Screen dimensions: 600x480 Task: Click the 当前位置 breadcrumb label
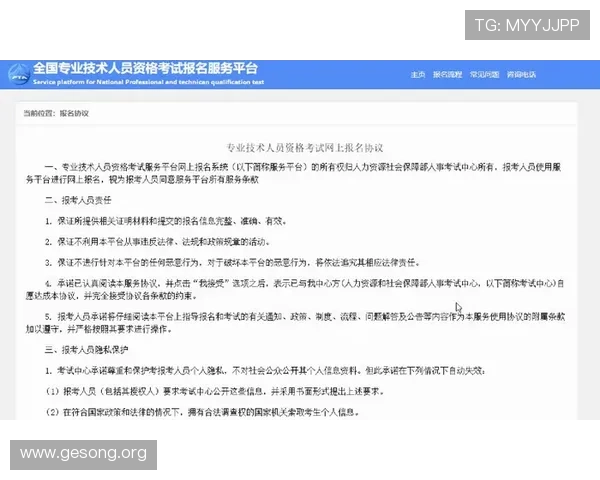coord(38,113)
